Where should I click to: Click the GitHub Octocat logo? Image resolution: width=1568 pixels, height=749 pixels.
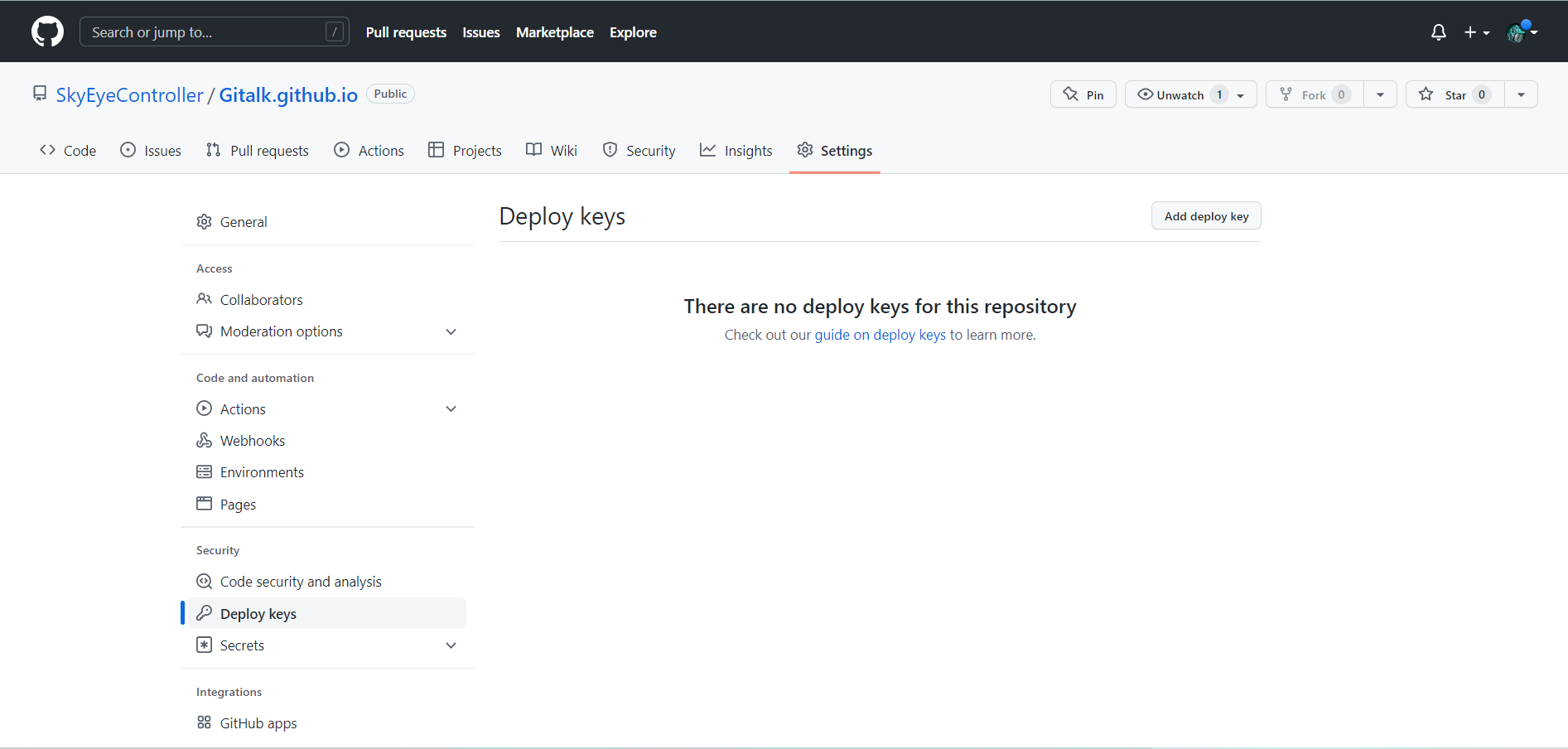pos(47,31)
